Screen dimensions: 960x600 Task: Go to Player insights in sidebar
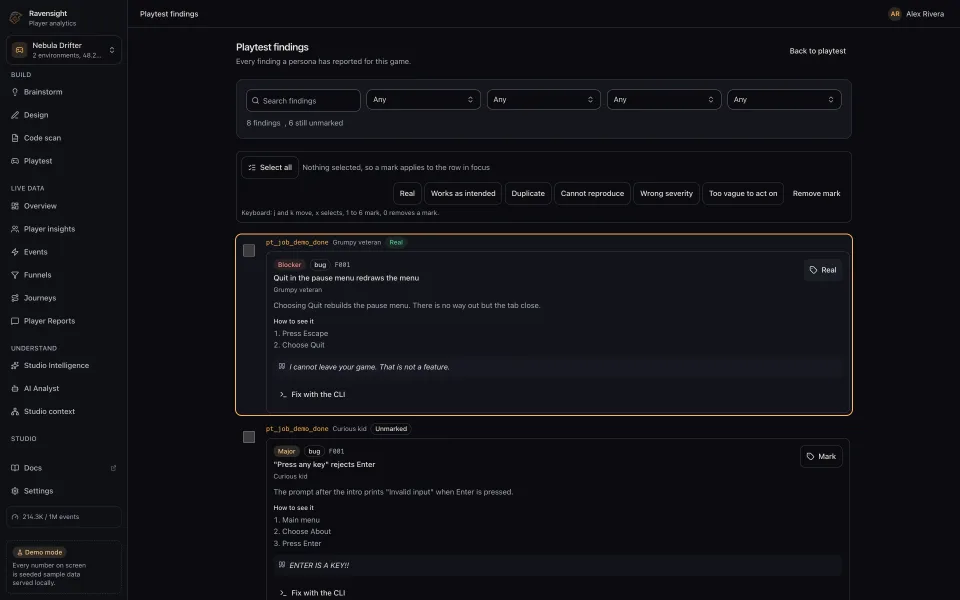49,229
